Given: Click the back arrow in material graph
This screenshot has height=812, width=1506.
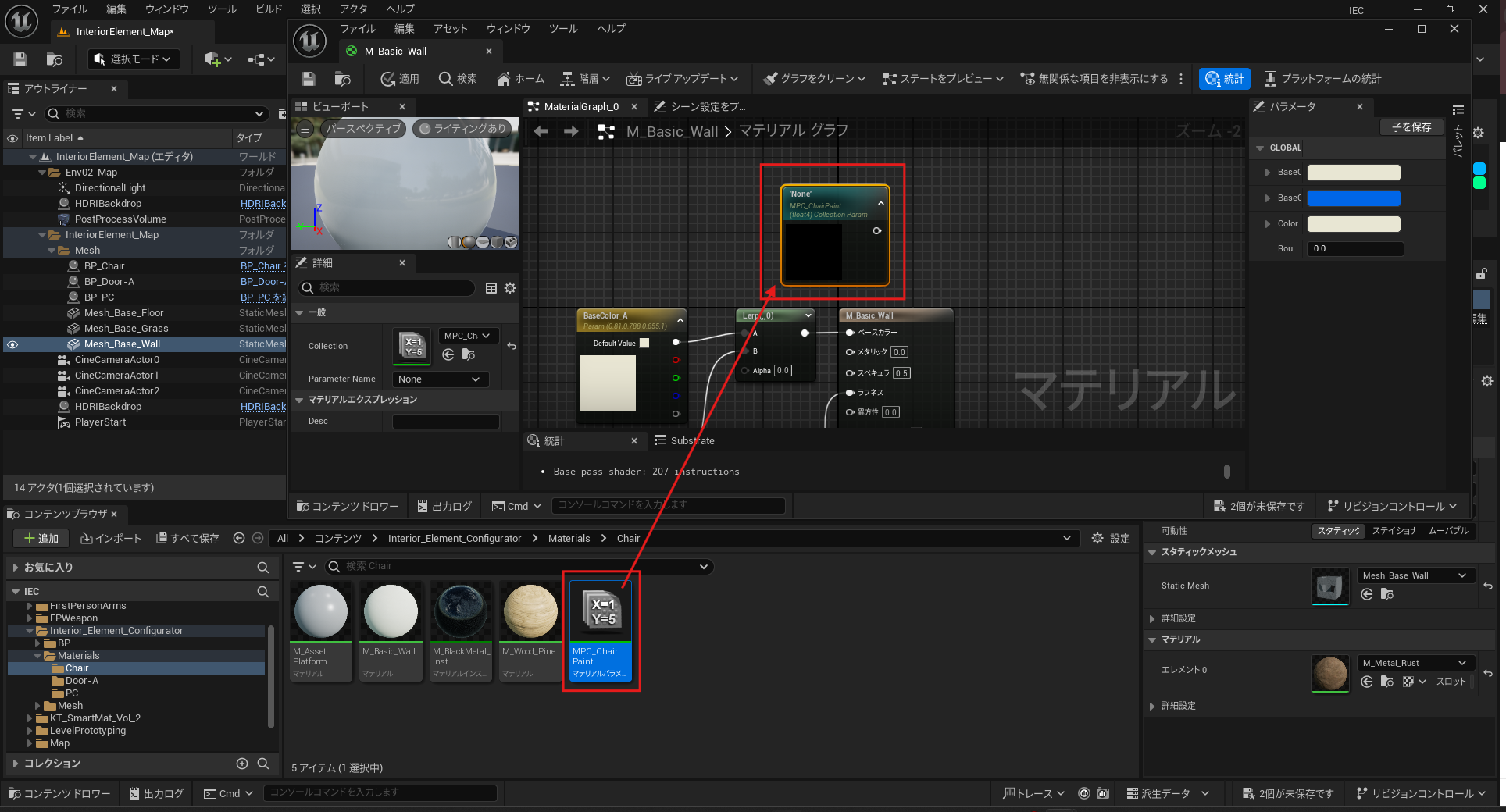Looking at the screenshot, I should coord(541,131).
